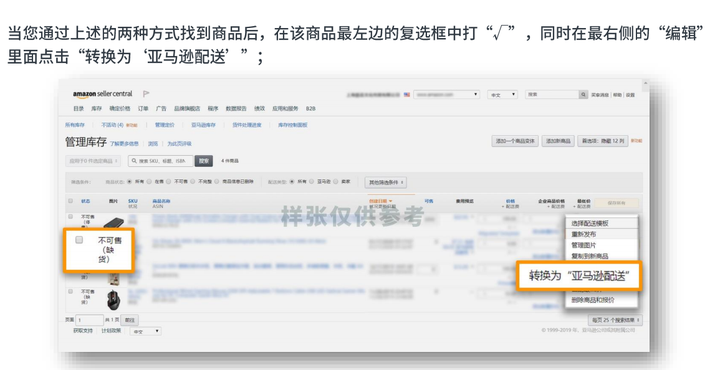Click the Amazon Seller Central logo
Image resolution: width=720 pixels, height=370 pixels.
point(102,94)
